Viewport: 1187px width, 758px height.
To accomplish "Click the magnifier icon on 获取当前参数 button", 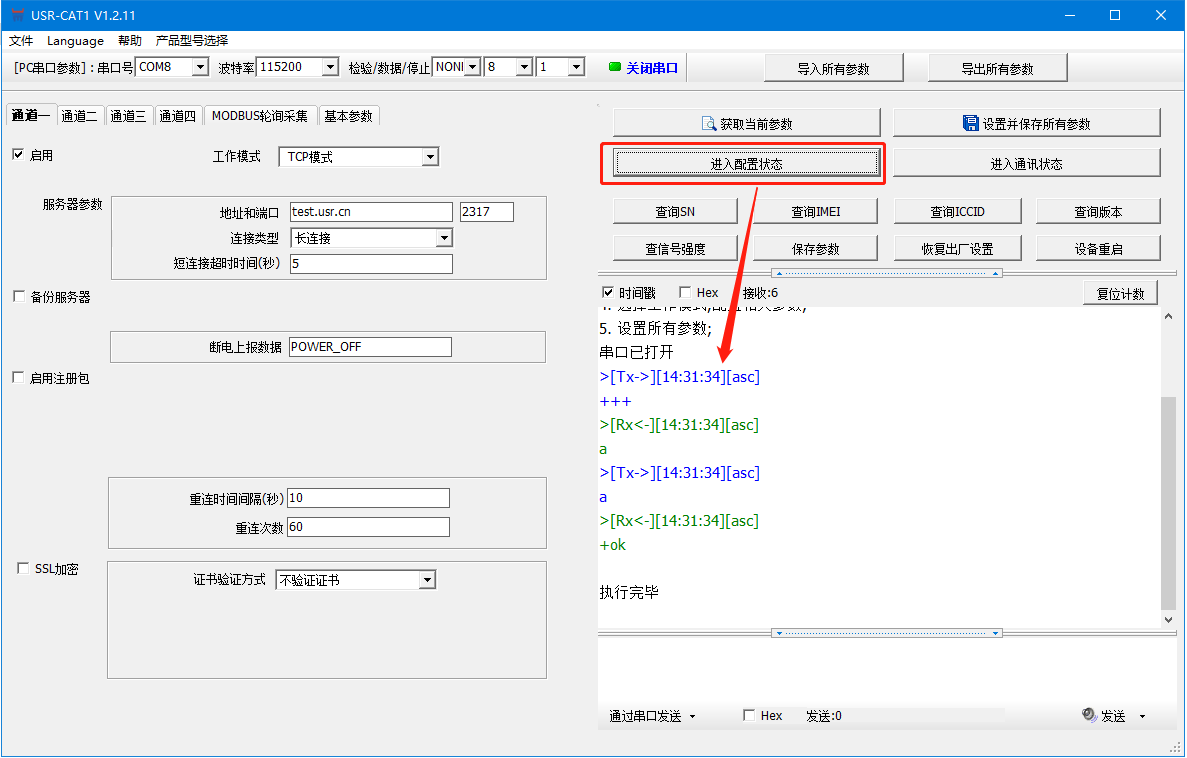I will point(709,123).
